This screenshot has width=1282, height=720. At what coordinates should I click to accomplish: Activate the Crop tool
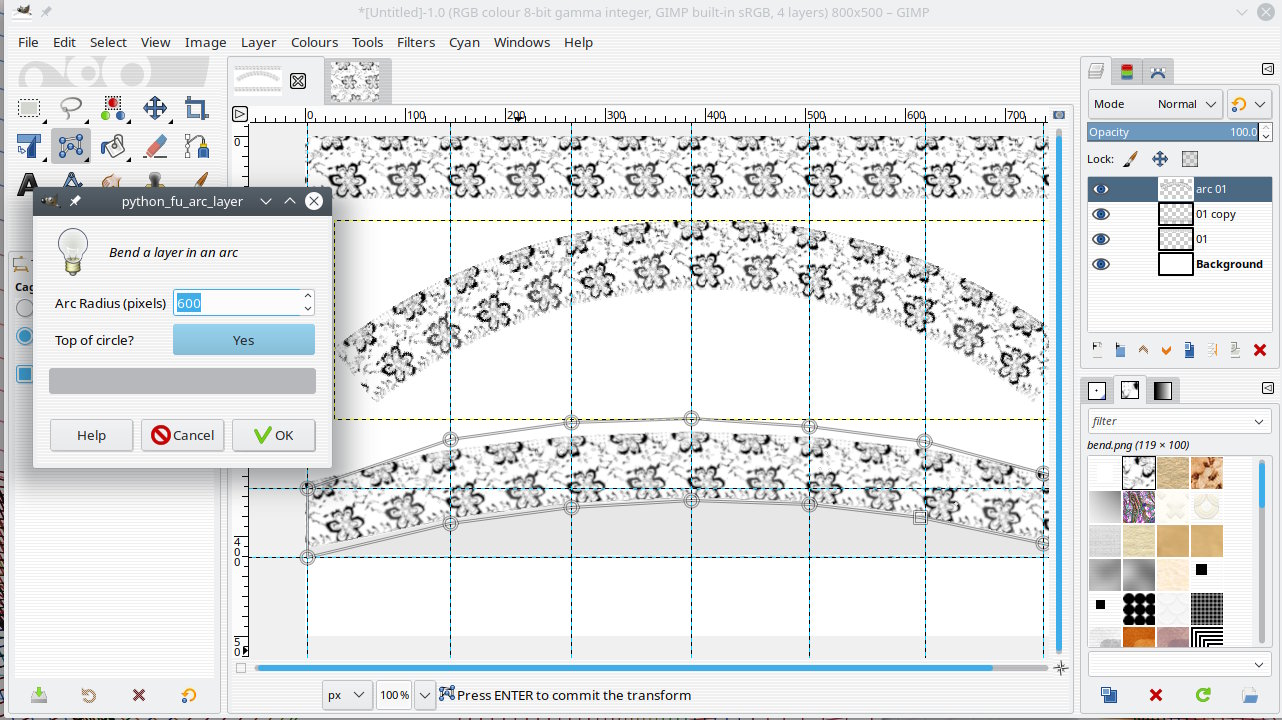pos(196,108)
